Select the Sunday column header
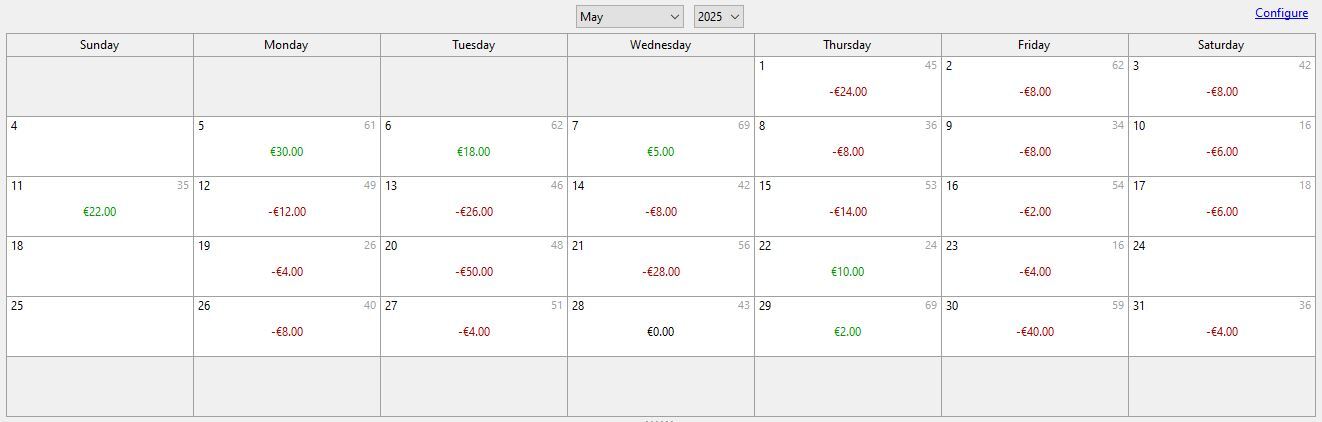Screen dimensions: 1322x422 [x=100, y=45]
